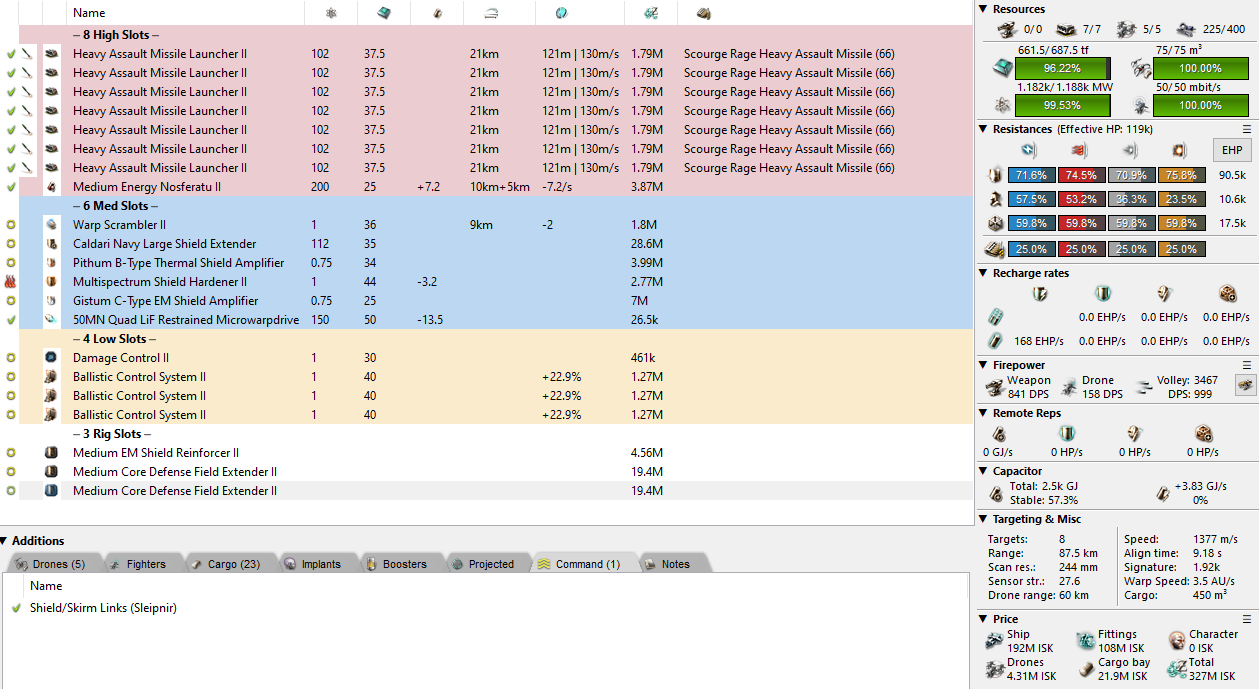
Task: Collapse the Resources panel
Action: (983, 9)
